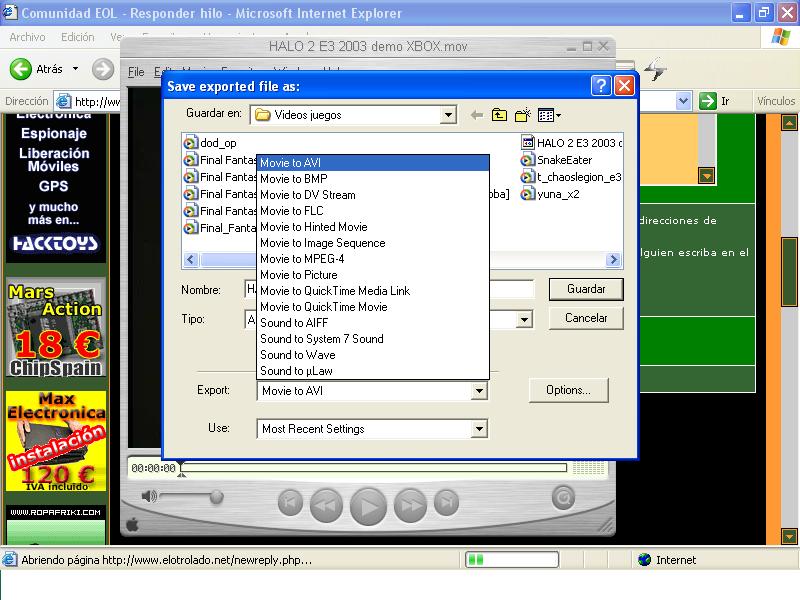Choose Movie to QuickTime Movie
Screen dimensions: 800x600
[x=372, y=307]
